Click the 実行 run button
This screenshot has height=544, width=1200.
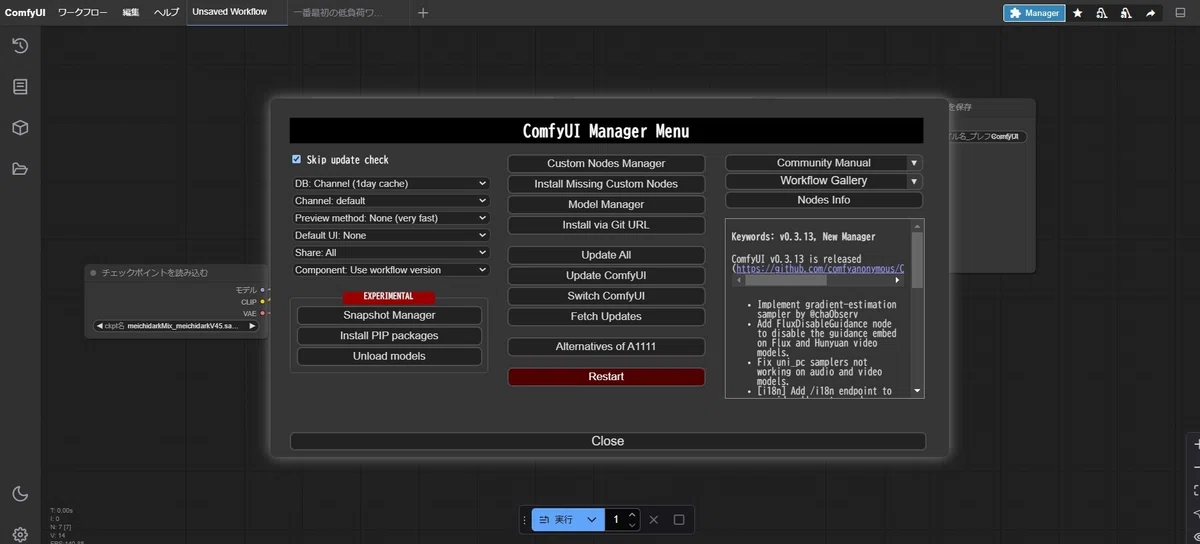point(556,520)
